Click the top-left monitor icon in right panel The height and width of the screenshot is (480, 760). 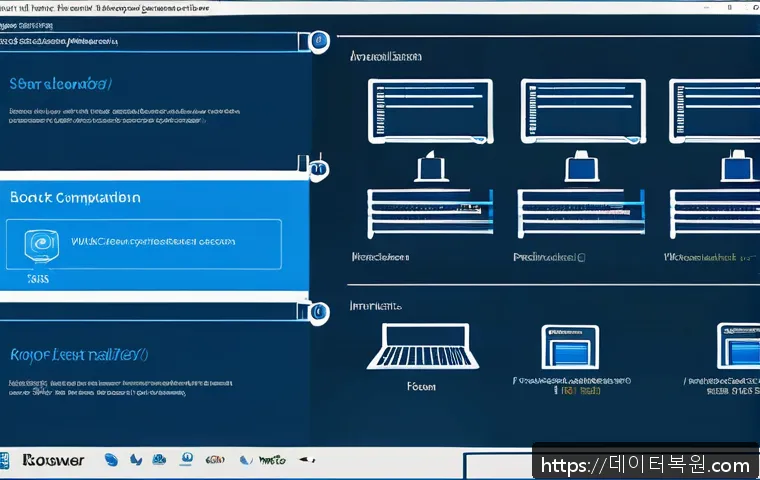(x=430, y=109)
